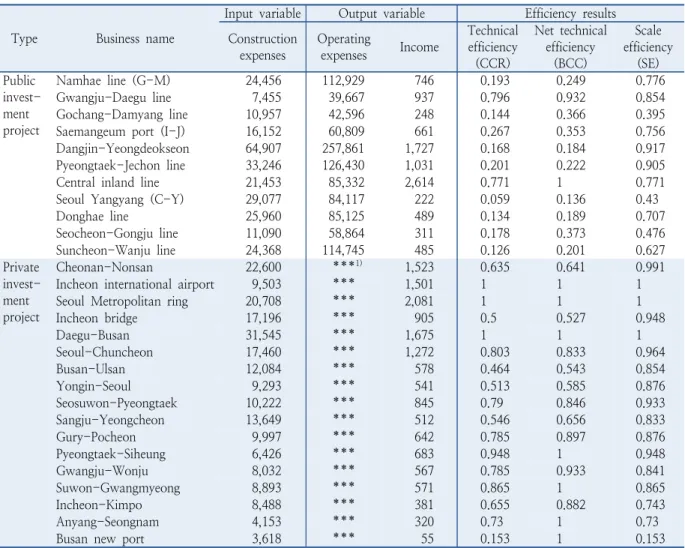Select 'Saemangeum port (I-J)' entry
Image resolution: width=685 pixels, height=548 pixels.
(x=121, y=132)
